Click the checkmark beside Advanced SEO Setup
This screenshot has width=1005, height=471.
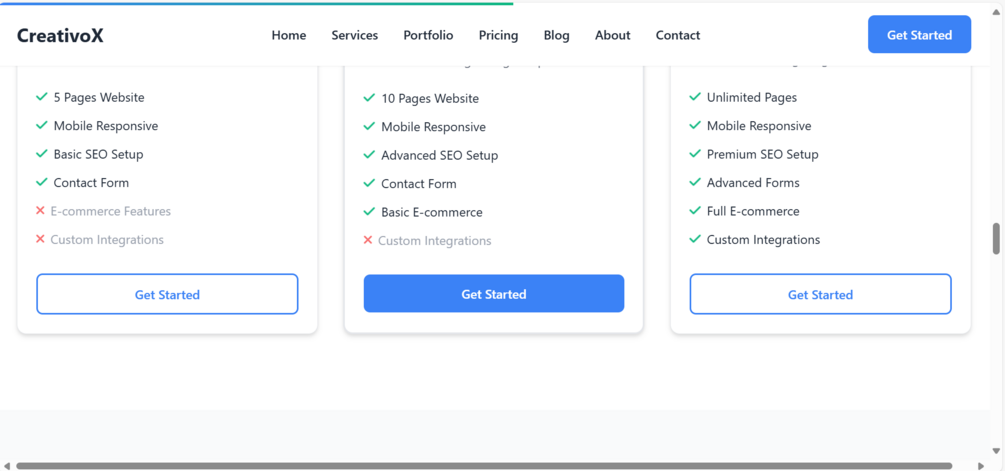(x=368, y=155)
